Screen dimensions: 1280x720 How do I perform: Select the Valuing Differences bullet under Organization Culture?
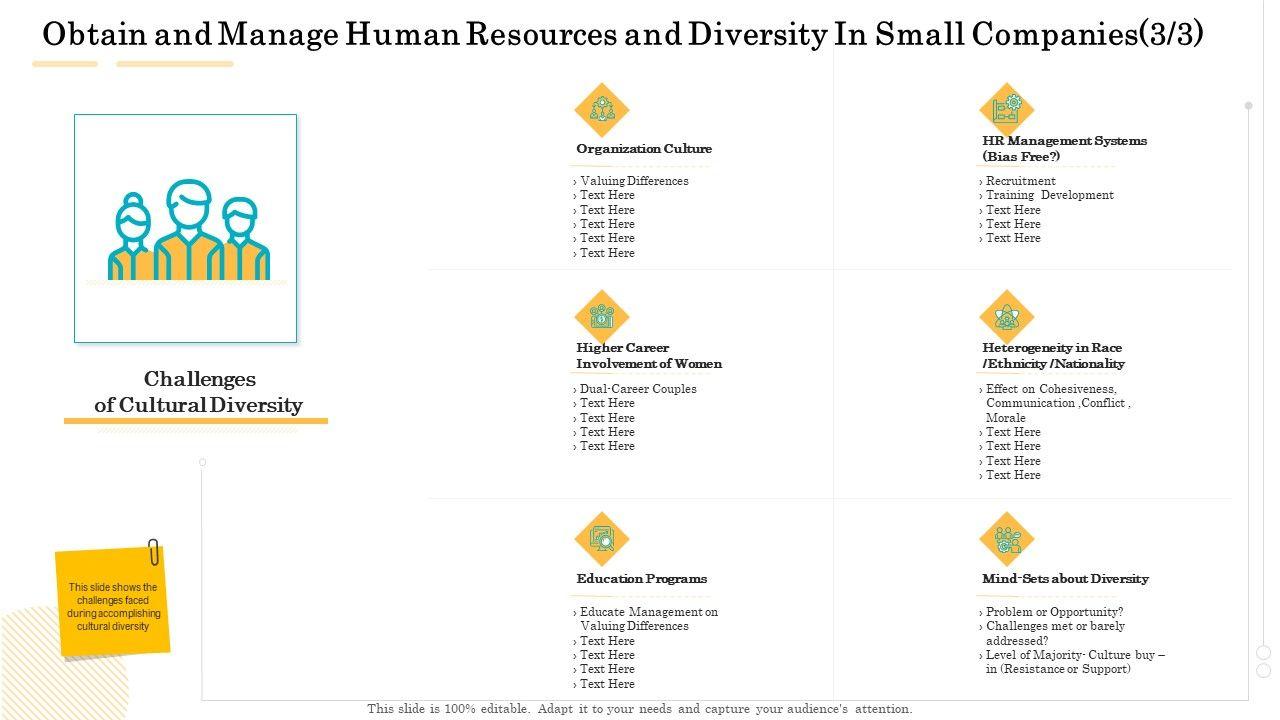point(633,181)
